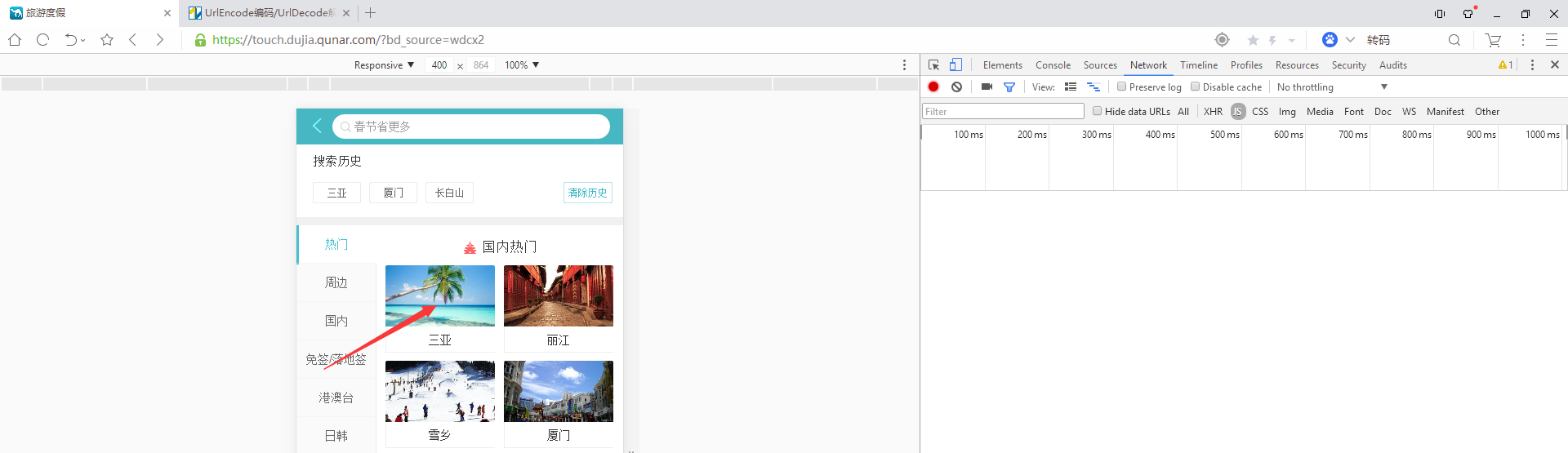Click the address bar compass icon

(1222, 39)
